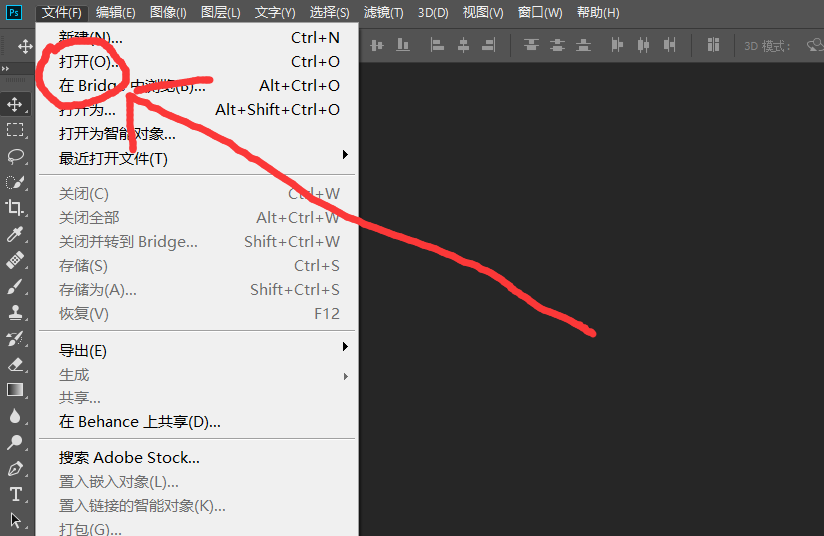Select the Healing Brush tool

15,260
